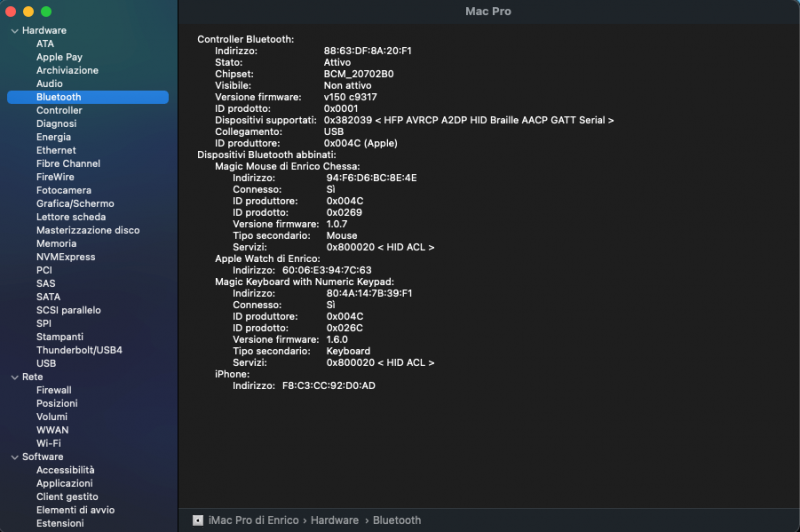Open the PCI entry
This screenshot has width=800, height=532.
[44, 270]
